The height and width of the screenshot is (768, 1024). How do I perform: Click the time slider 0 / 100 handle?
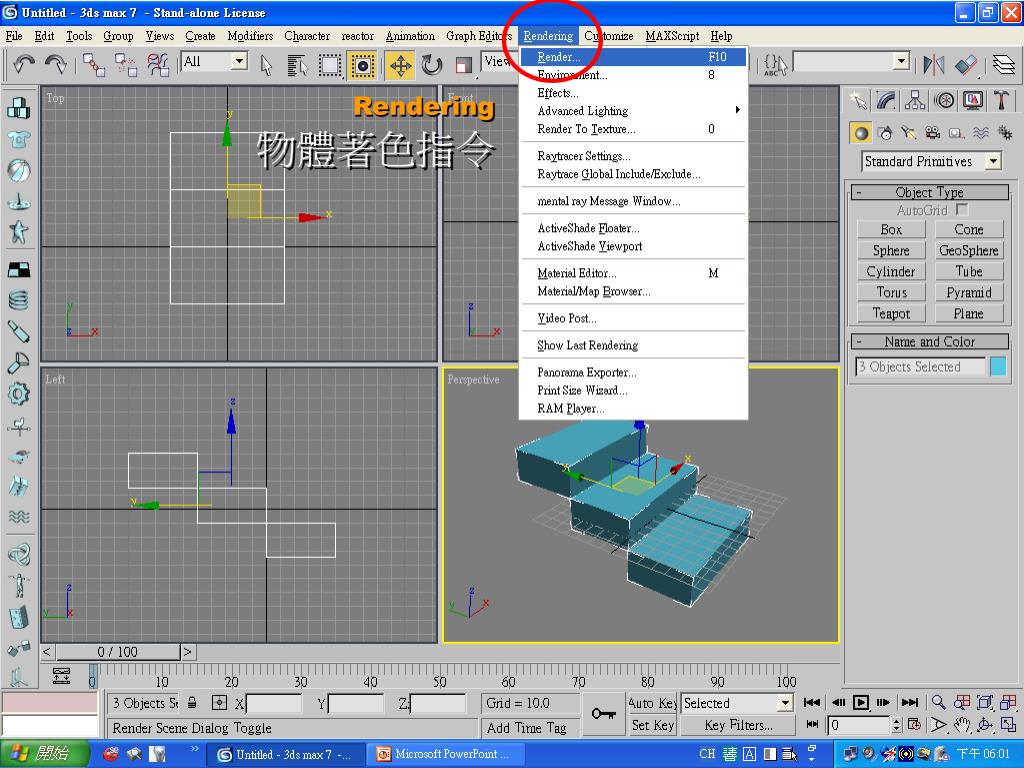tap(118, 652)
